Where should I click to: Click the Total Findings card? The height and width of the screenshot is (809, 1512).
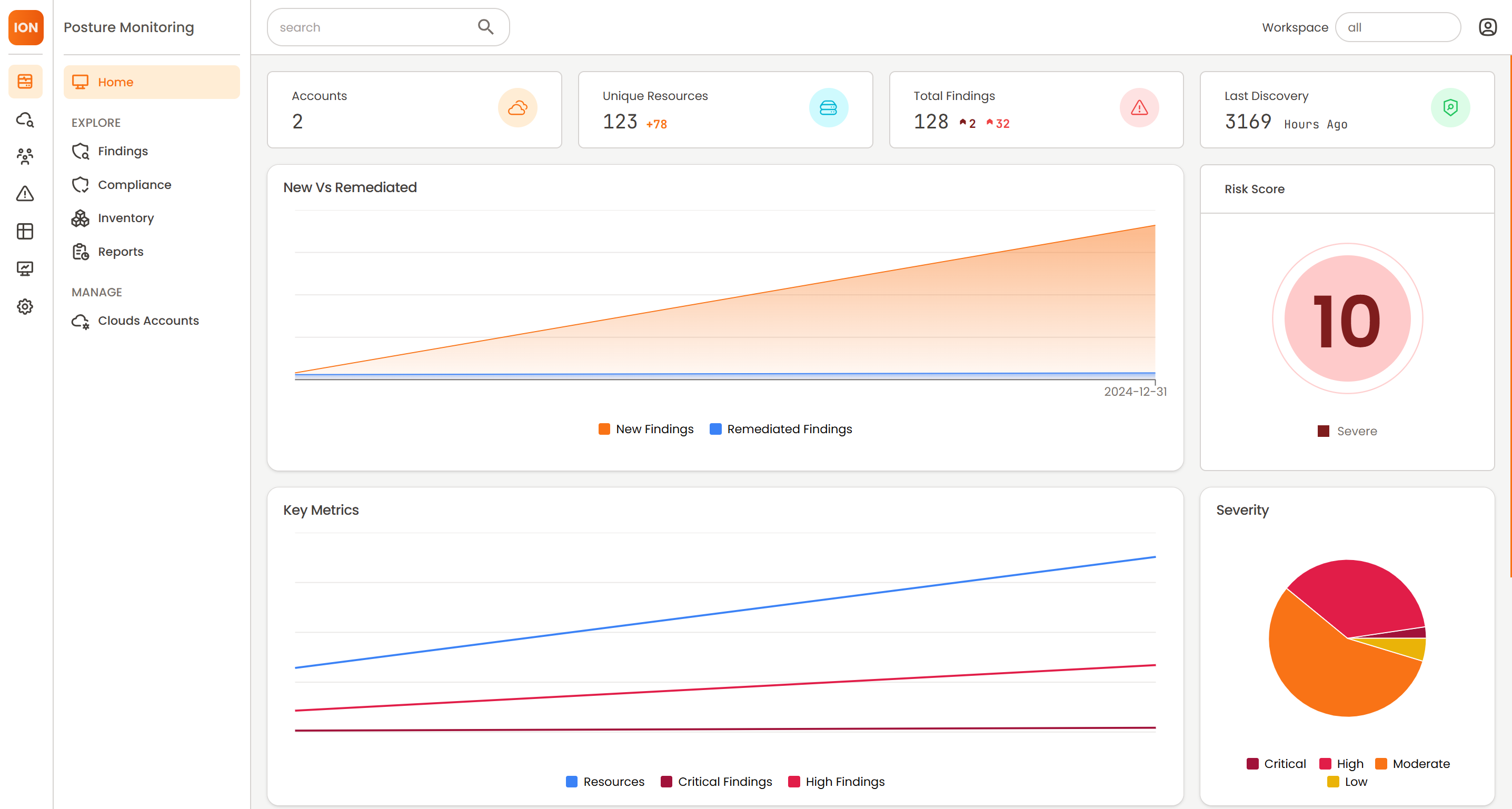tap(1036, 109)
